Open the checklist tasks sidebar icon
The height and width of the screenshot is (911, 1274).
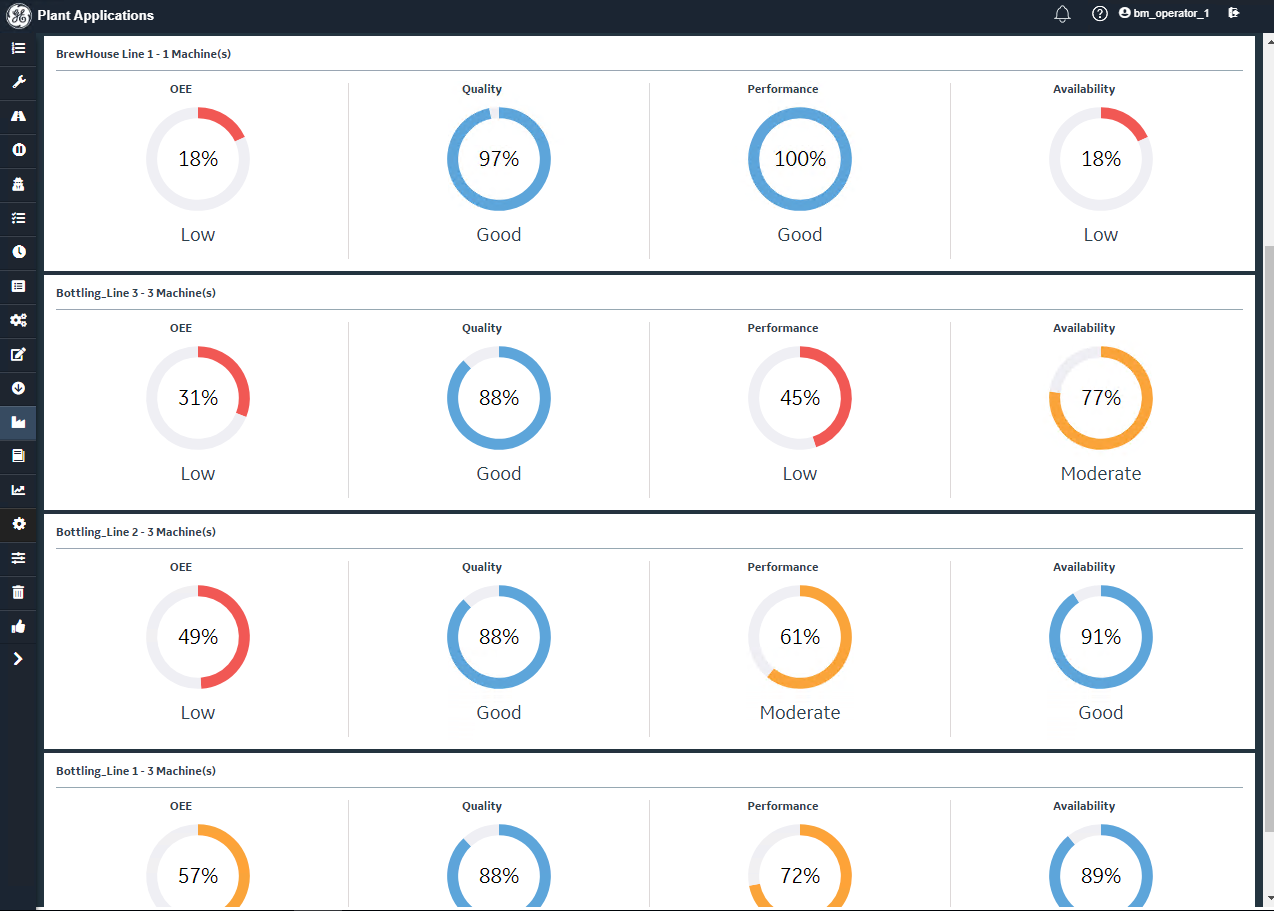pyautogui.click(x=18, y=218)
